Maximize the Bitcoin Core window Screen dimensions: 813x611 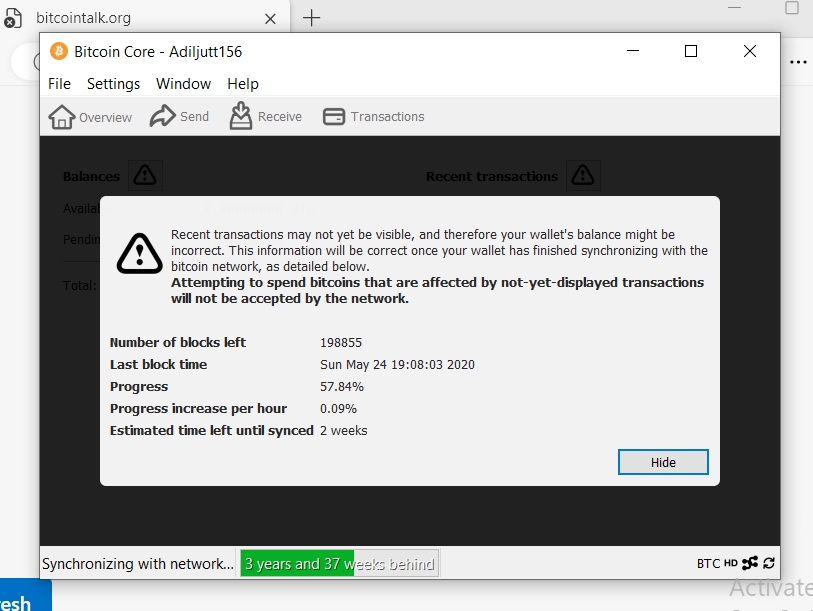(x=691, y=51)
